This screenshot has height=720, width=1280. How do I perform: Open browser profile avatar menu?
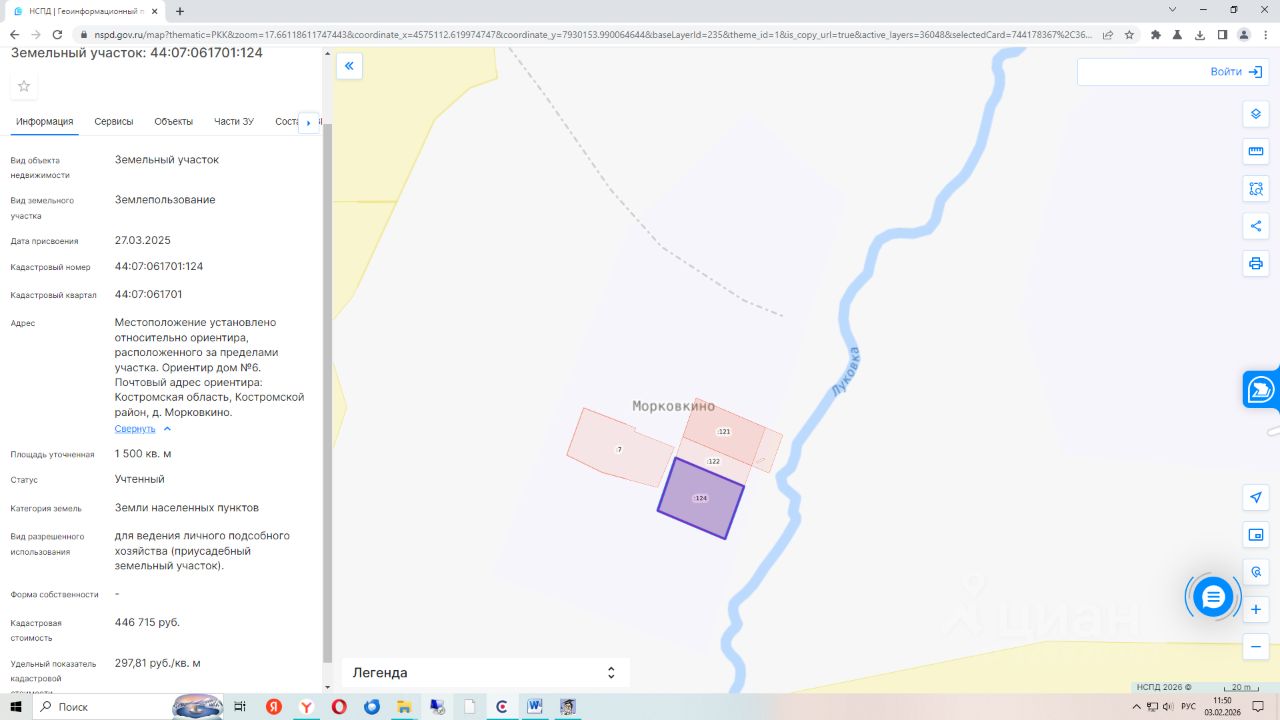tap(1244, 35)
